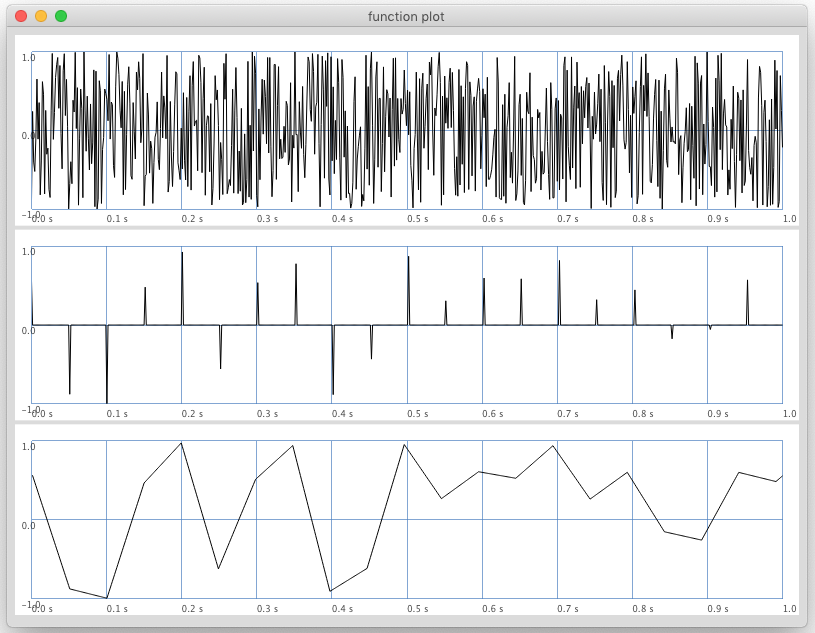Click the positive impulse spike at 0.2 s
Viewport: 815px width, 633px height.
click(182, 288)
